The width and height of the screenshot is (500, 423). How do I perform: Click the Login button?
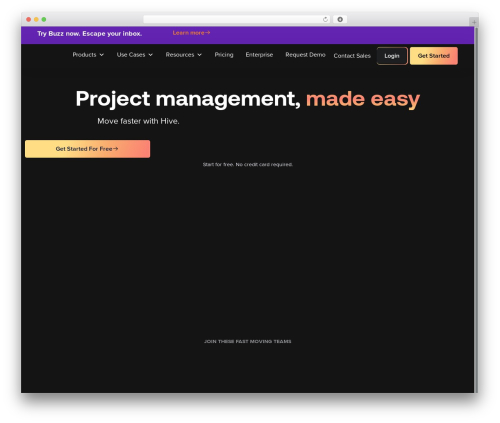(x=392, y=56)
